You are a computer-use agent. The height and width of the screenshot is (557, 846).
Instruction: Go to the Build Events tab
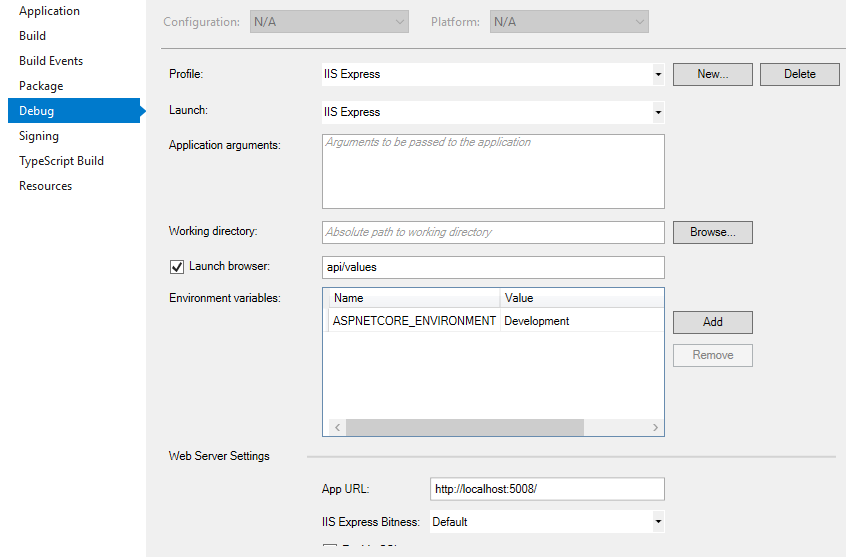coord(51,61)
